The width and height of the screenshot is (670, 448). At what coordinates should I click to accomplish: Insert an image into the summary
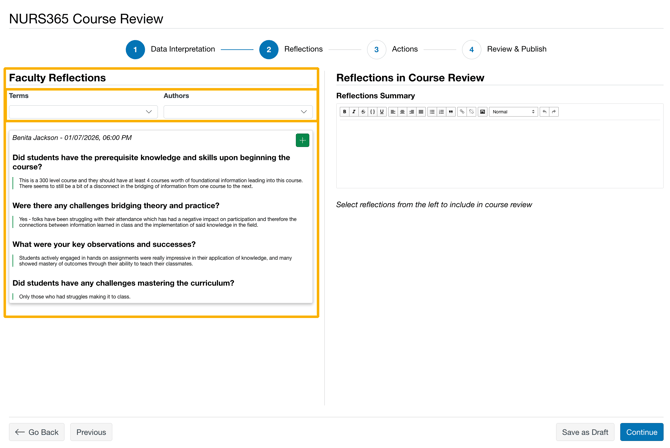point(482,112)
